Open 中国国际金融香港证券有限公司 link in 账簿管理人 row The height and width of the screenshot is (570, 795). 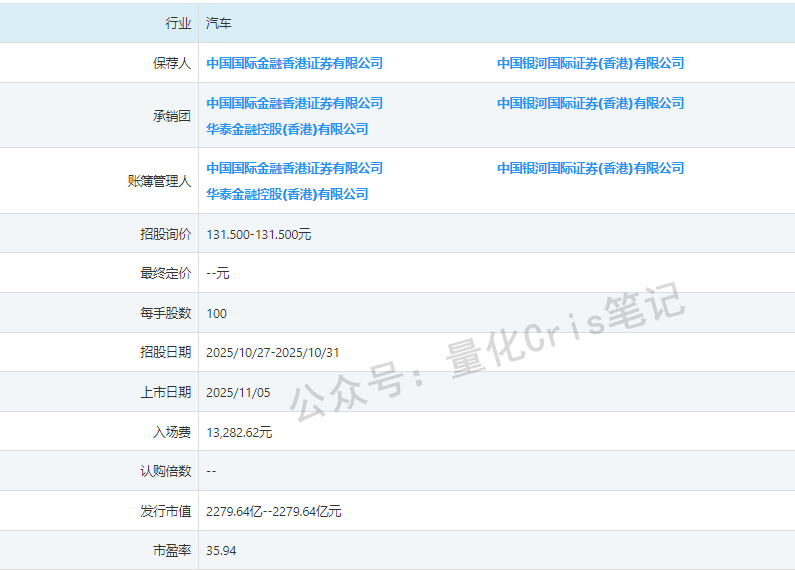point(295,168)
